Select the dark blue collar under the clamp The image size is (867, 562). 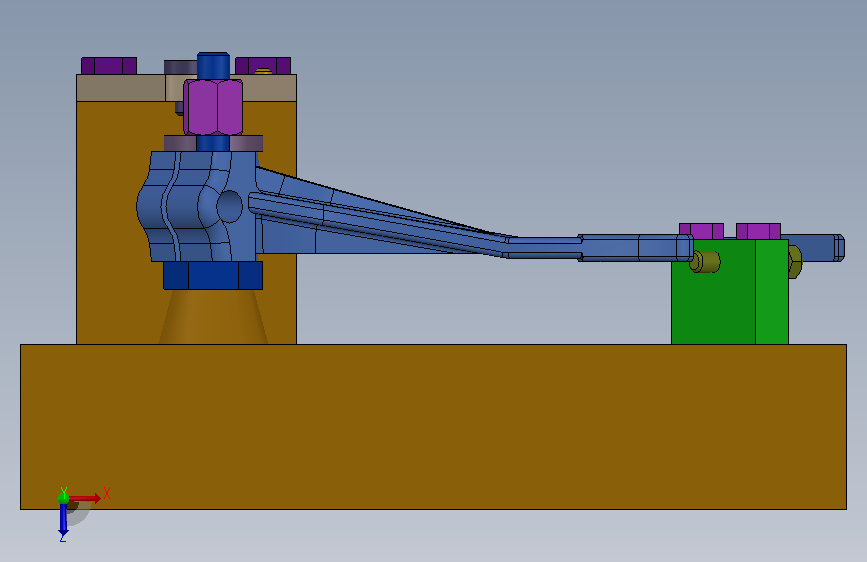[x=213, y=275]
